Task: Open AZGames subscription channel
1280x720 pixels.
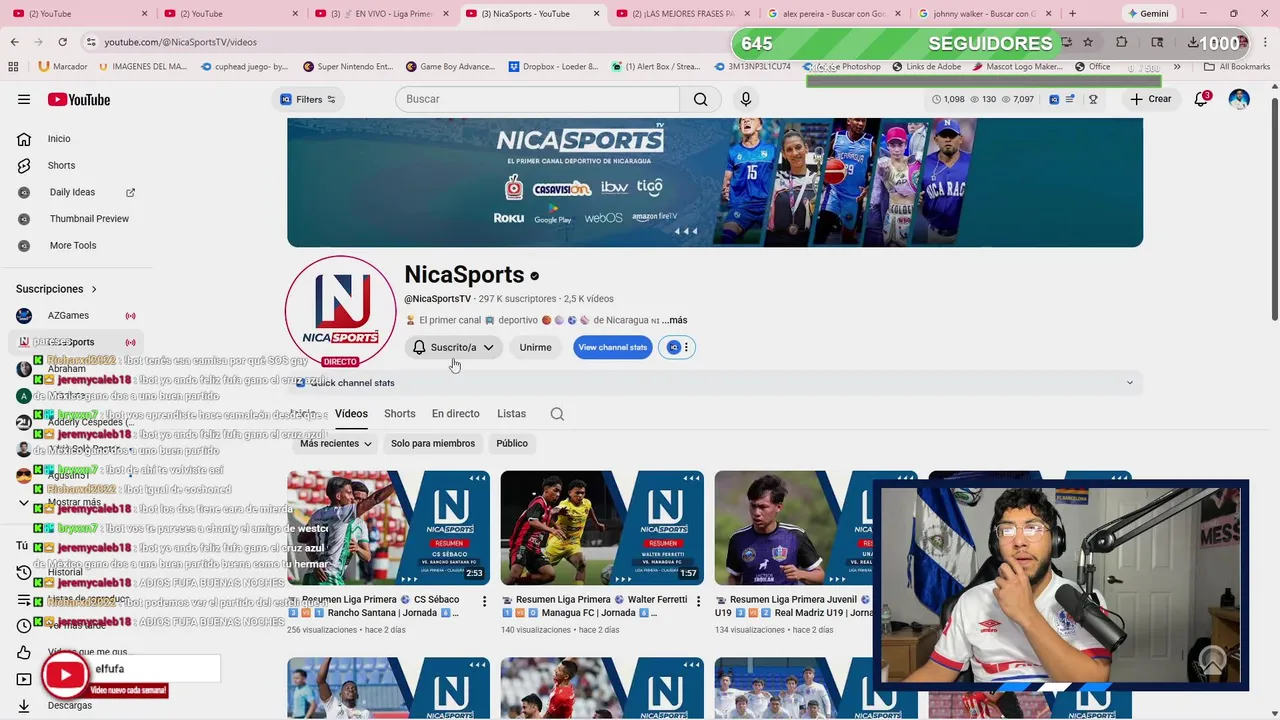Action: tap(68, 315)
